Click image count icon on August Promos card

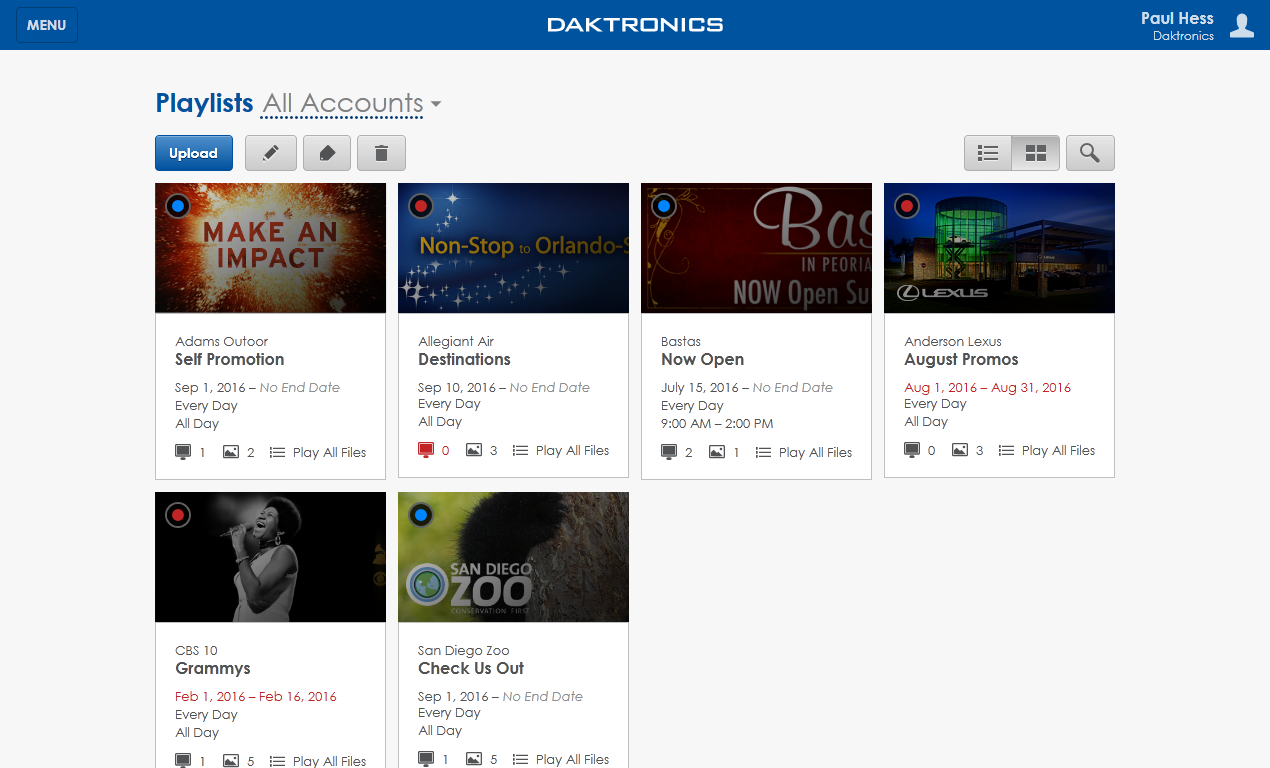[959, 450]
